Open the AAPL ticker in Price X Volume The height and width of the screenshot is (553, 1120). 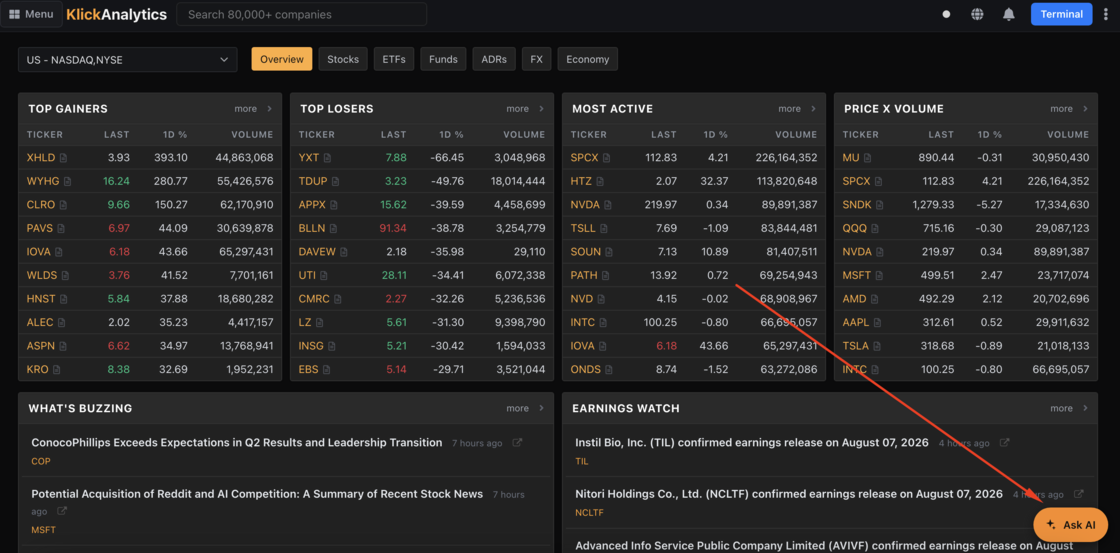coord(856,323)
